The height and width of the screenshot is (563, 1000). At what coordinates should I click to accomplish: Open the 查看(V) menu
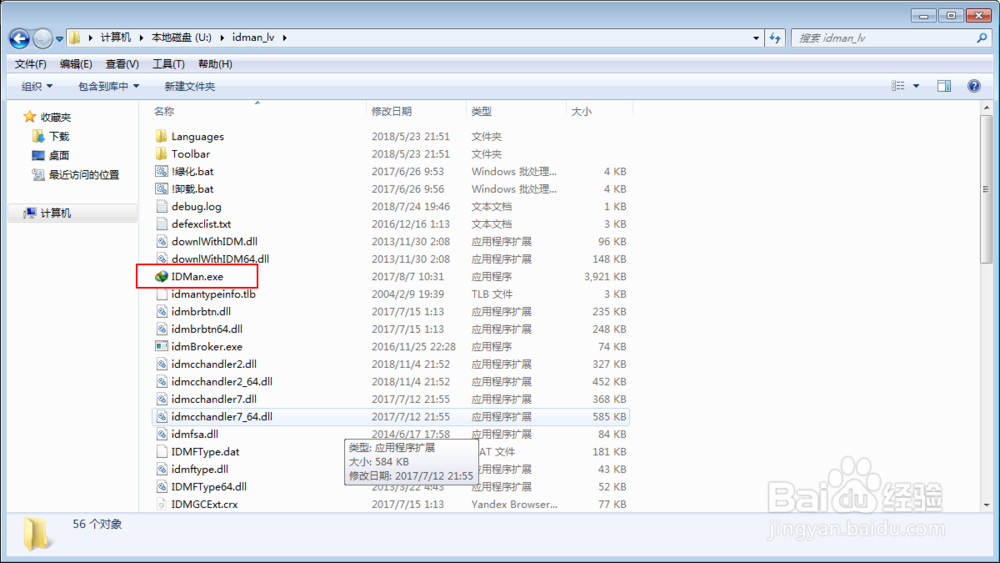pyautogui.click(x=122, y=64)
